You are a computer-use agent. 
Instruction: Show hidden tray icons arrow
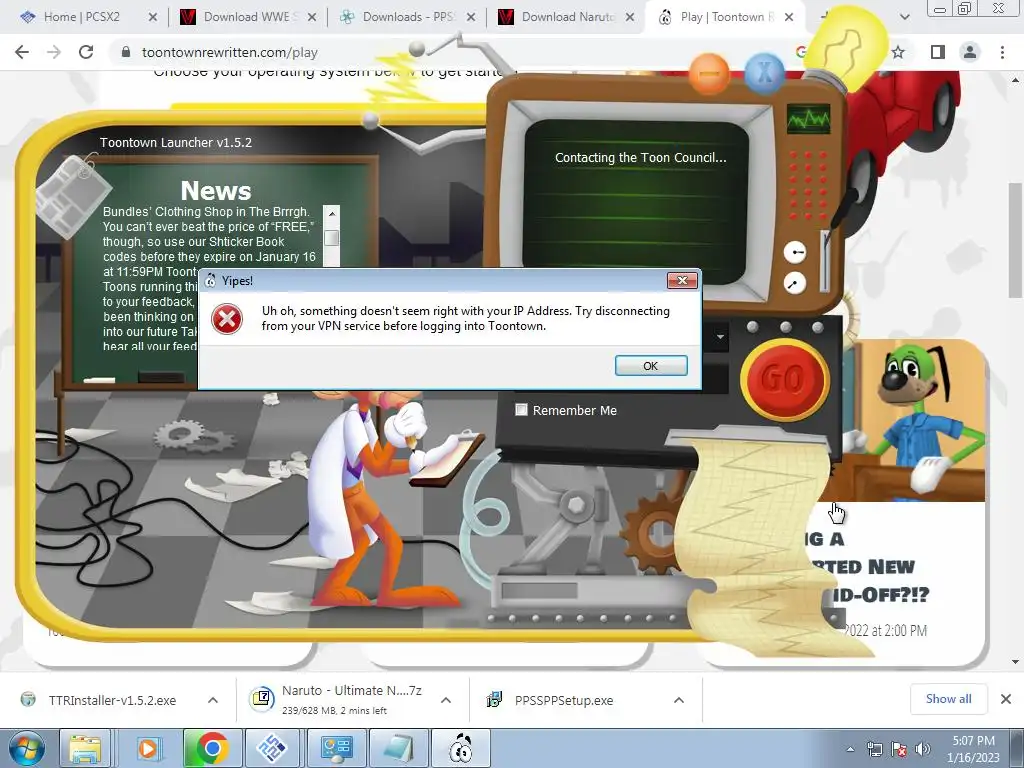tap(850, 749)
